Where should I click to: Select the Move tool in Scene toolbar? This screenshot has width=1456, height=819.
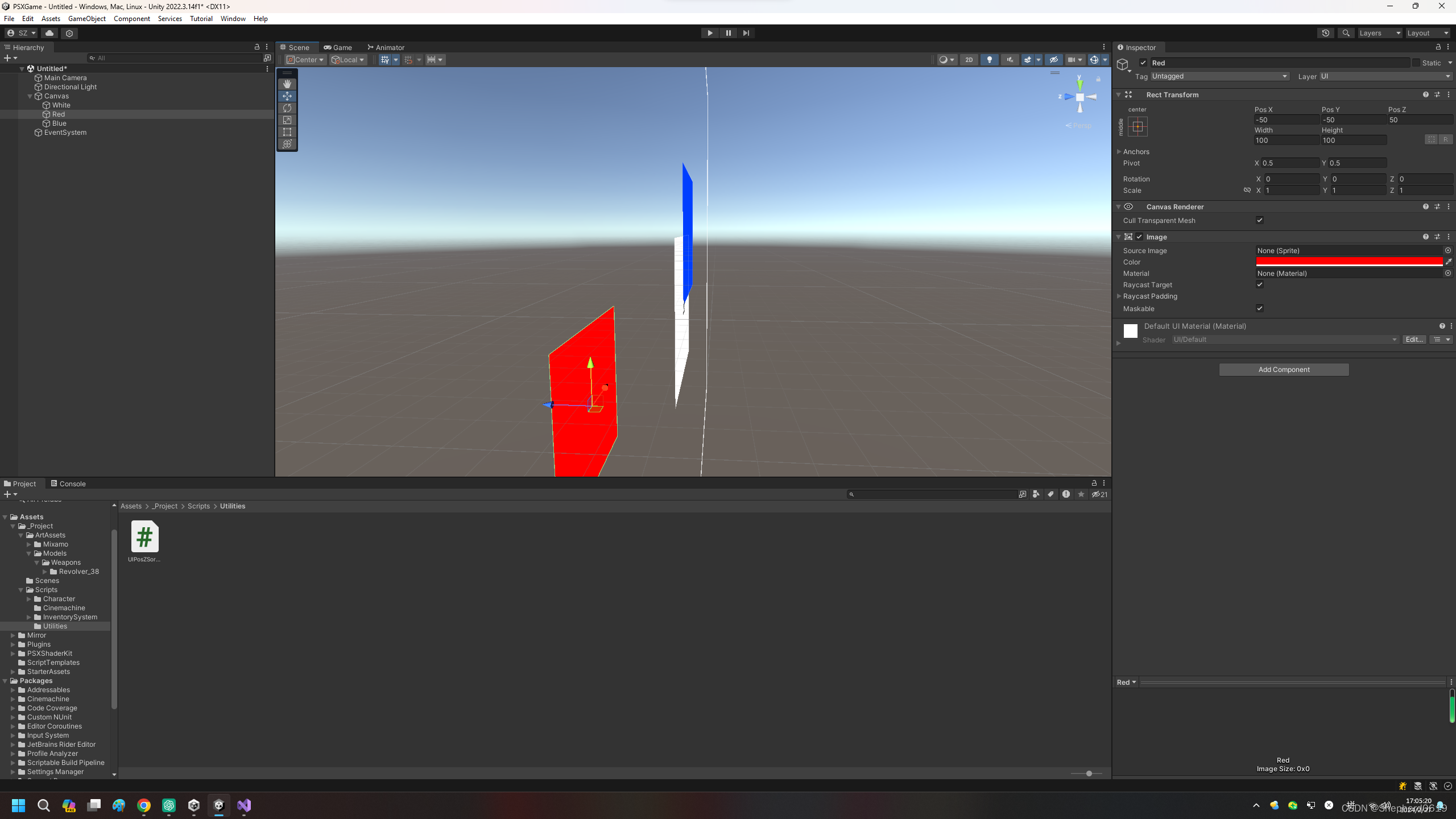tap(287, 96)
